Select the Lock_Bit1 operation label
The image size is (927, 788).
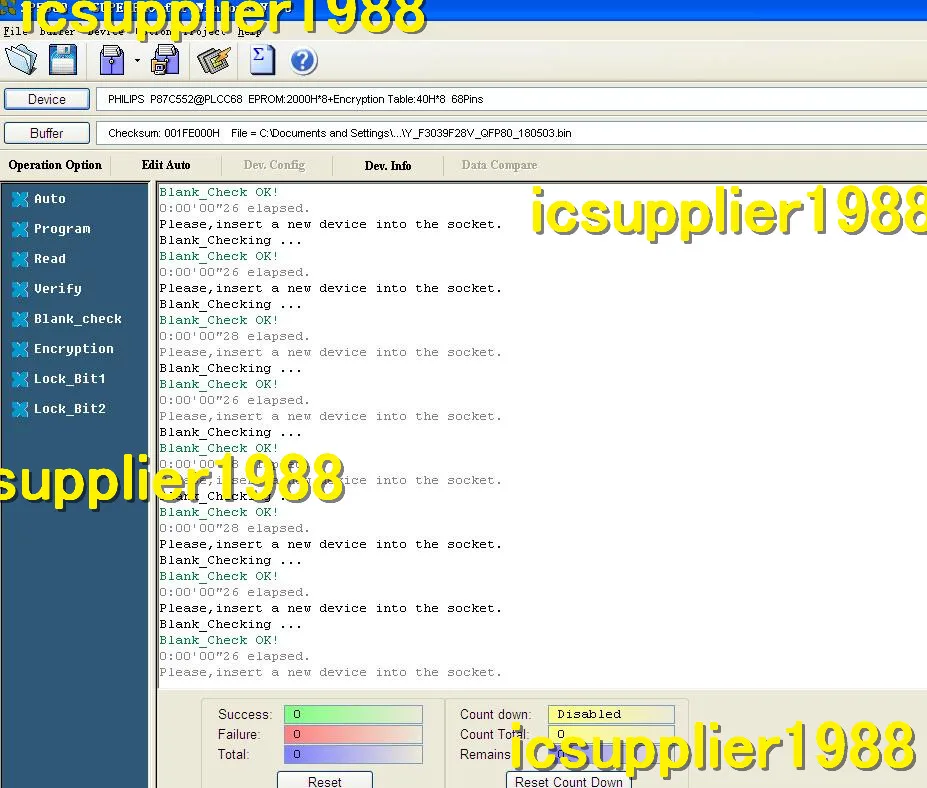click(70, 378)
